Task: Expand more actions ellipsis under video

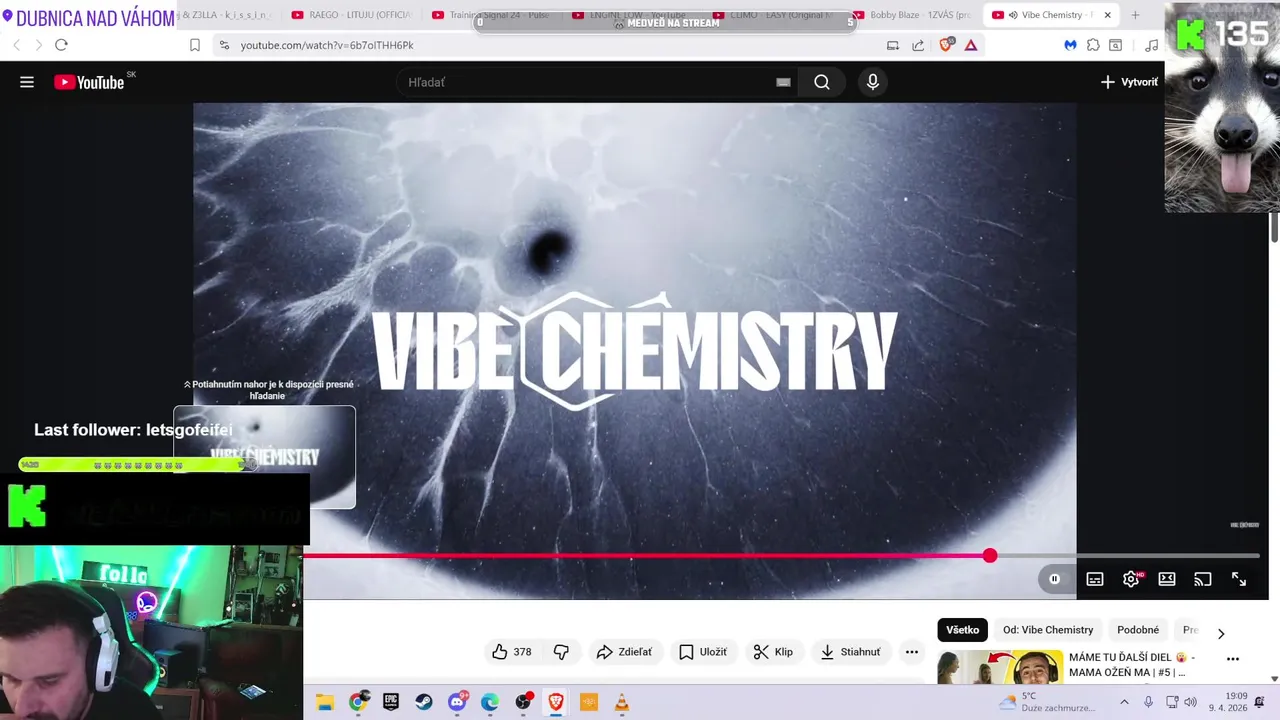Action: [912, 652]
